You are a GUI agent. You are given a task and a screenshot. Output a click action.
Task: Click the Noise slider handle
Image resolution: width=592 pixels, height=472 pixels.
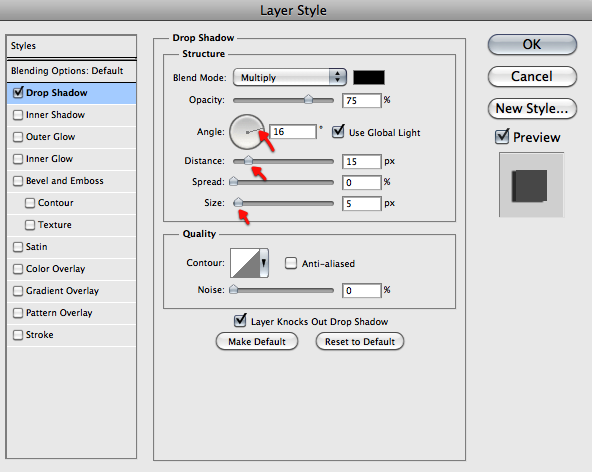234,290
